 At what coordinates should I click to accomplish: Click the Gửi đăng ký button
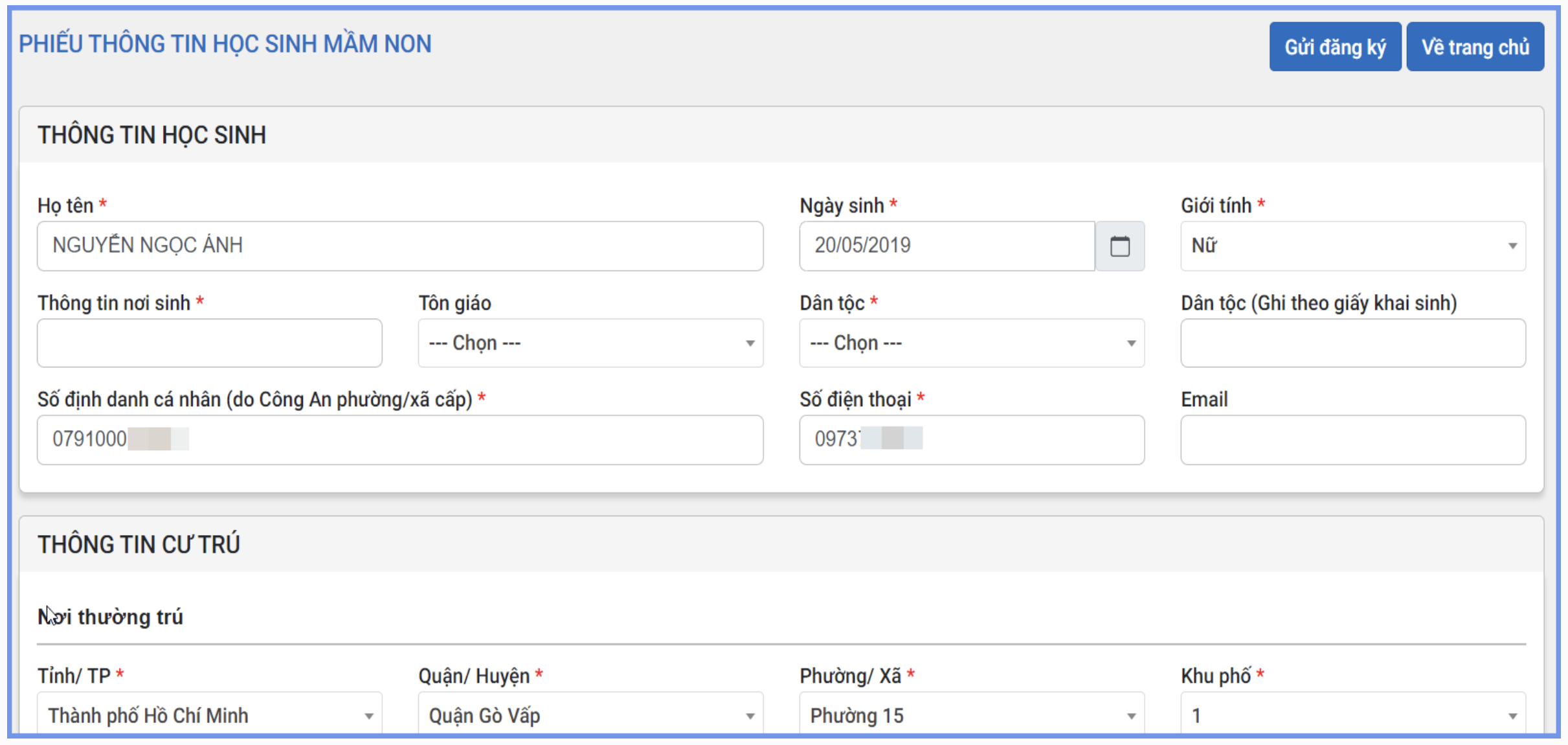[1334, 47]
